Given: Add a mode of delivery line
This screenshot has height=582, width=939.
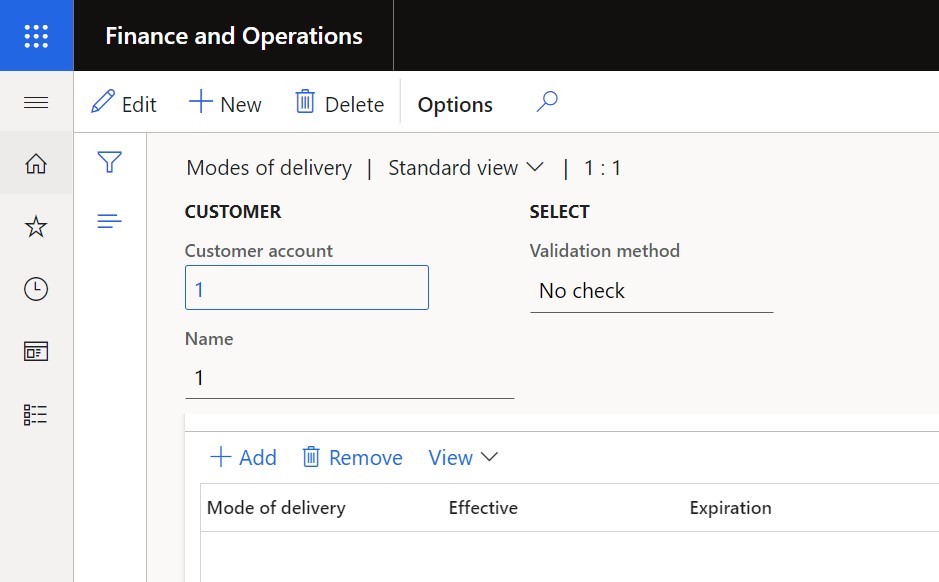Looking at the screenshot, I should click(242, 457).
